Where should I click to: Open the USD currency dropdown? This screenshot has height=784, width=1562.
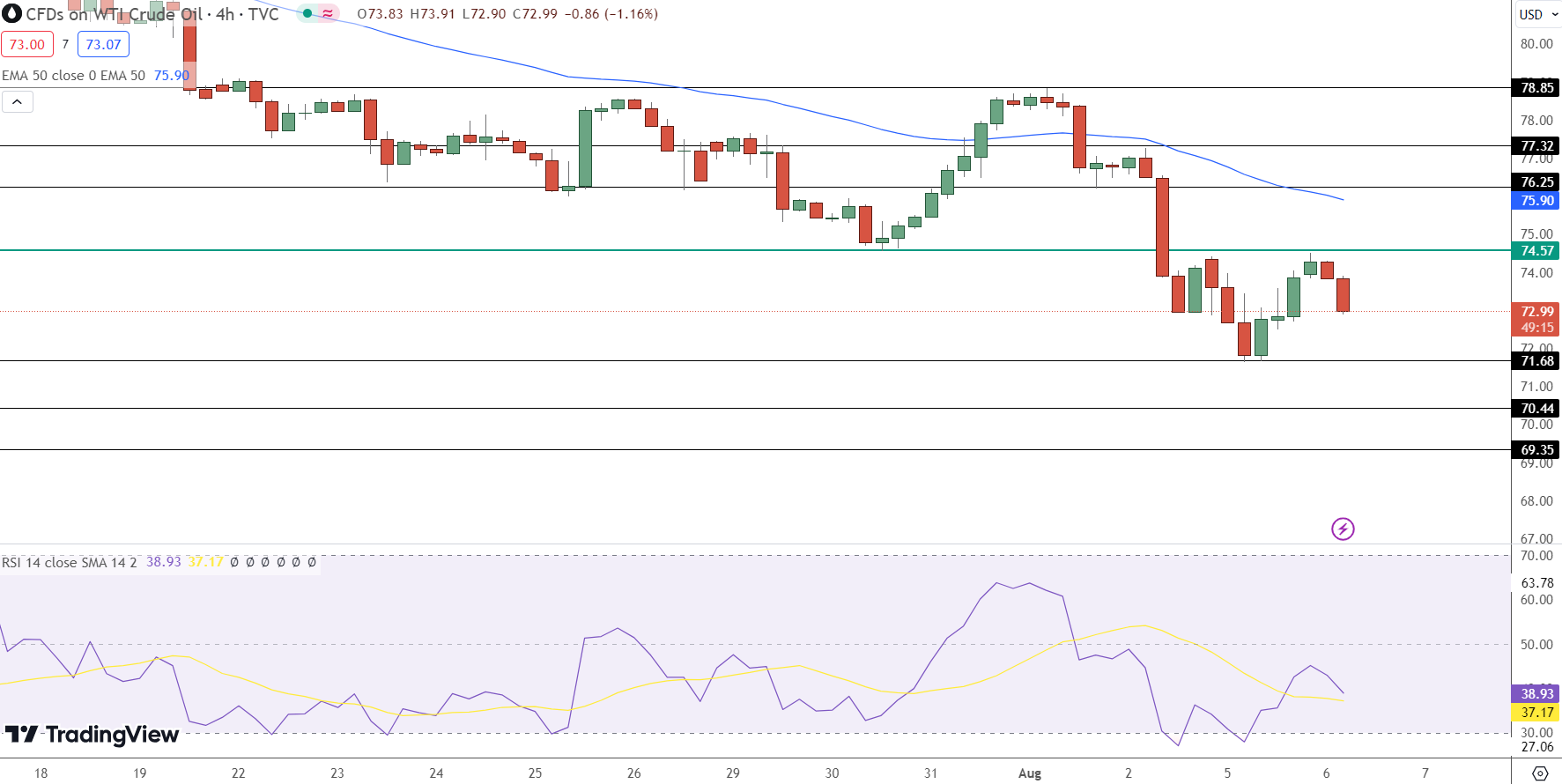click(1537, 14)
